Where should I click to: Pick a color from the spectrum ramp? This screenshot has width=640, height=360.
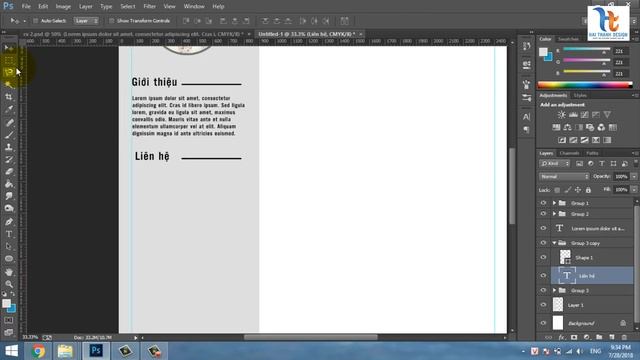585,85
